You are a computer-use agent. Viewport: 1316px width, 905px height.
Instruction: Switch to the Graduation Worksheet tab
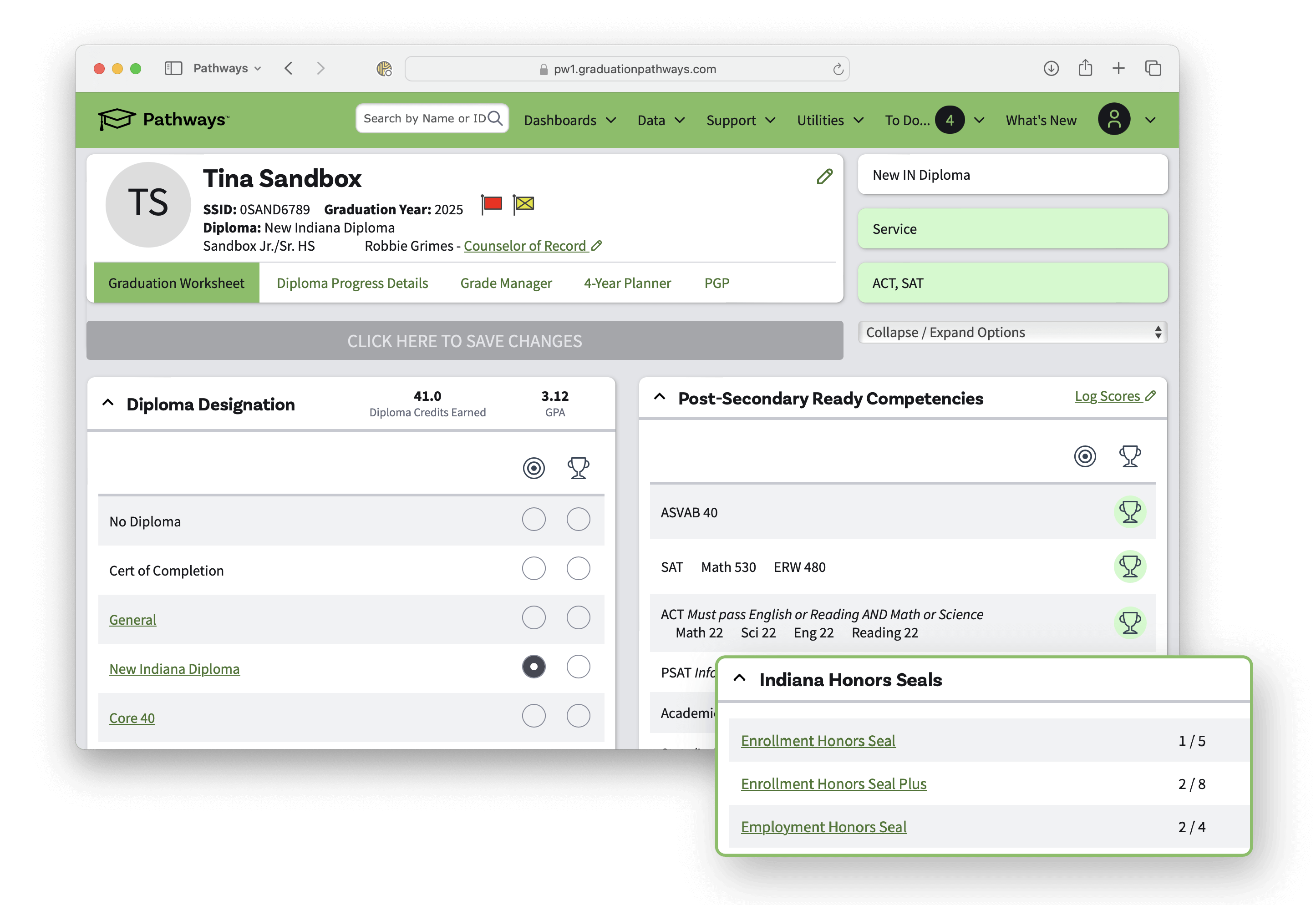tap(176, 283)
